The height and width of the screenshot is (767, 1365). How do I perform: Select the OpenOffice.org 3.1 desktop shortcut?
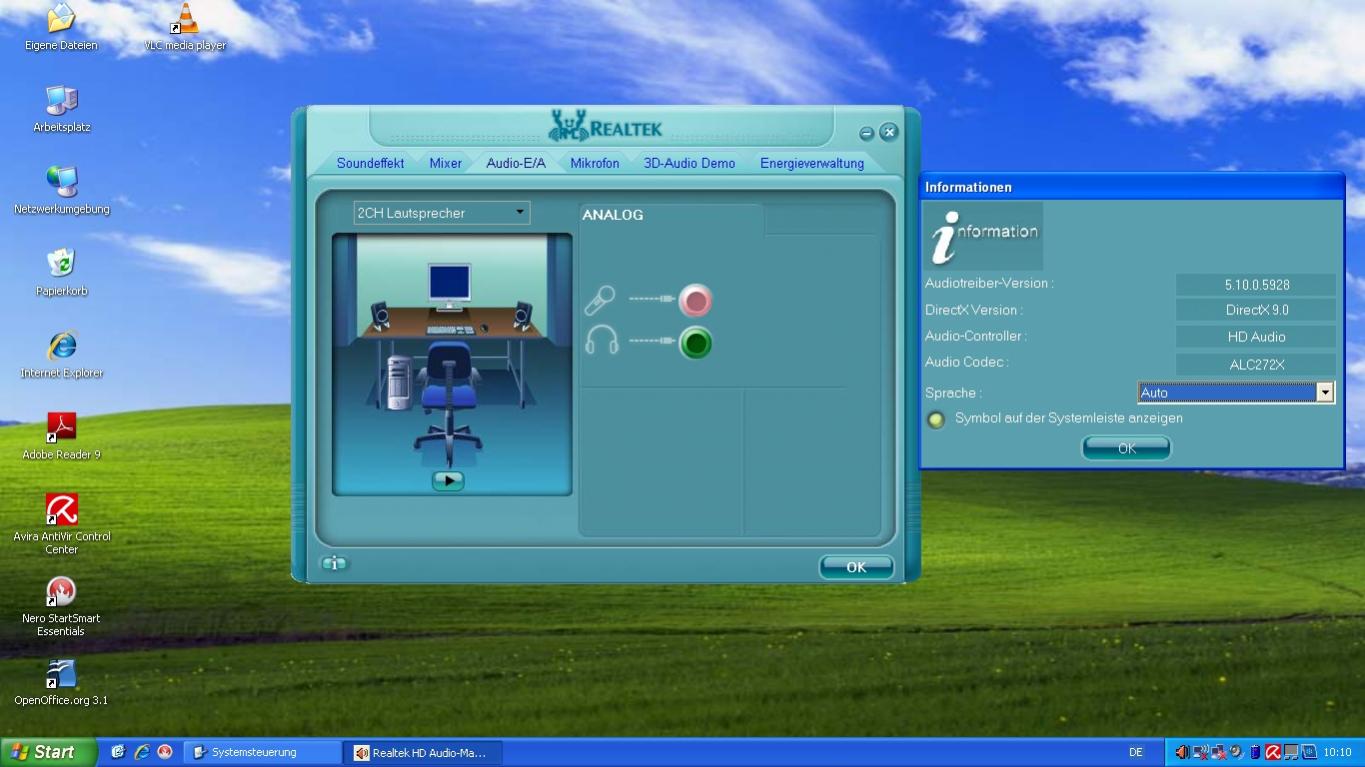pyautogui.click(x=61, y=683)
